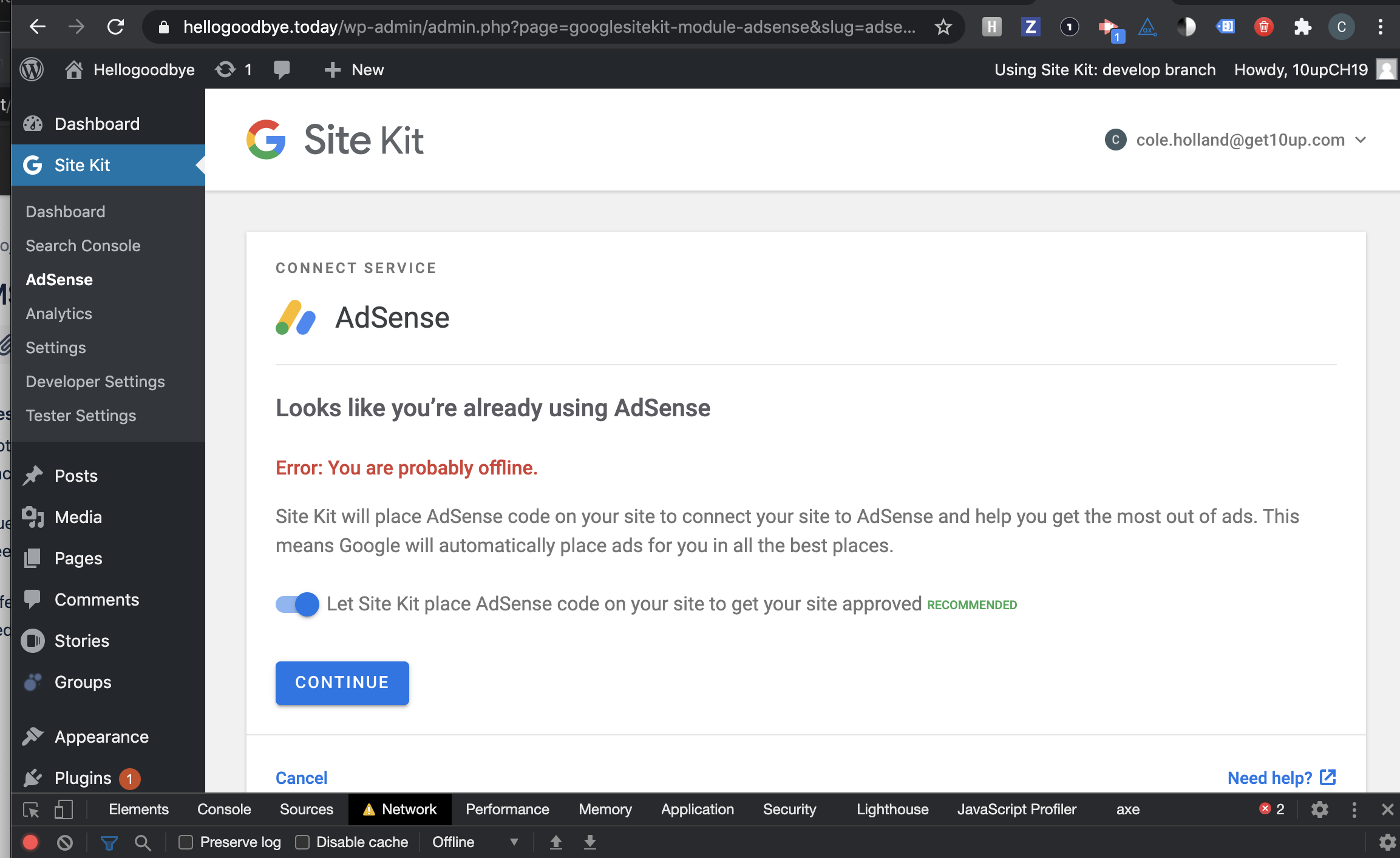Viewport: 1400px width, 858px height.
Task: Open the Chrome three-dot menu
Action: tap(1380, 27)
